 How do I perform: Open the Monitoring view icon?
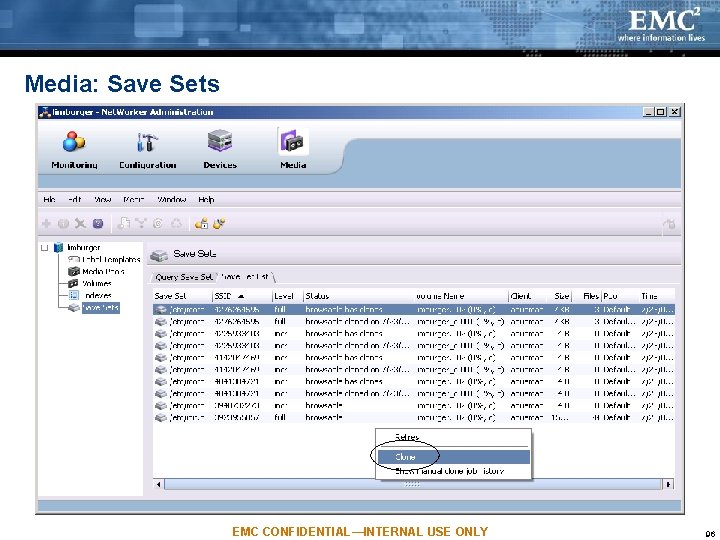(x=74, y=141)
